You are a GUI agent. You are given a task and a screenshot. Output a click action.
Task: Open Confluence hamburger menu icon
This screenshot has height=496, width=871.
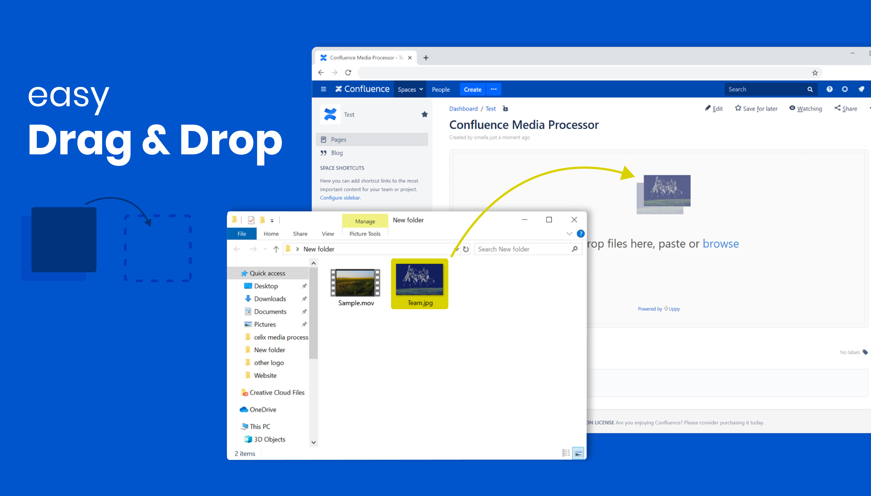pos(323,89)
